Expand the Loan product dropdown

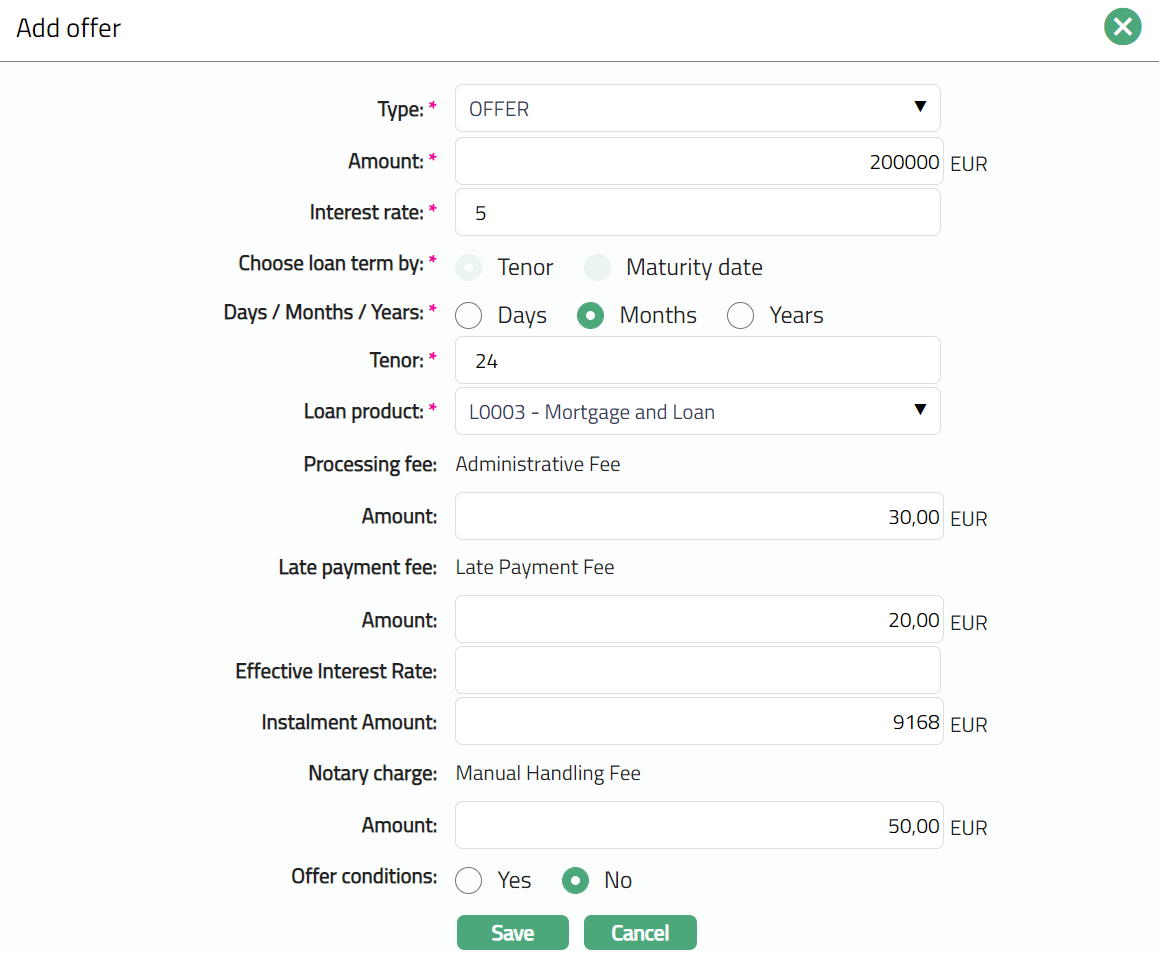point(697,411)
